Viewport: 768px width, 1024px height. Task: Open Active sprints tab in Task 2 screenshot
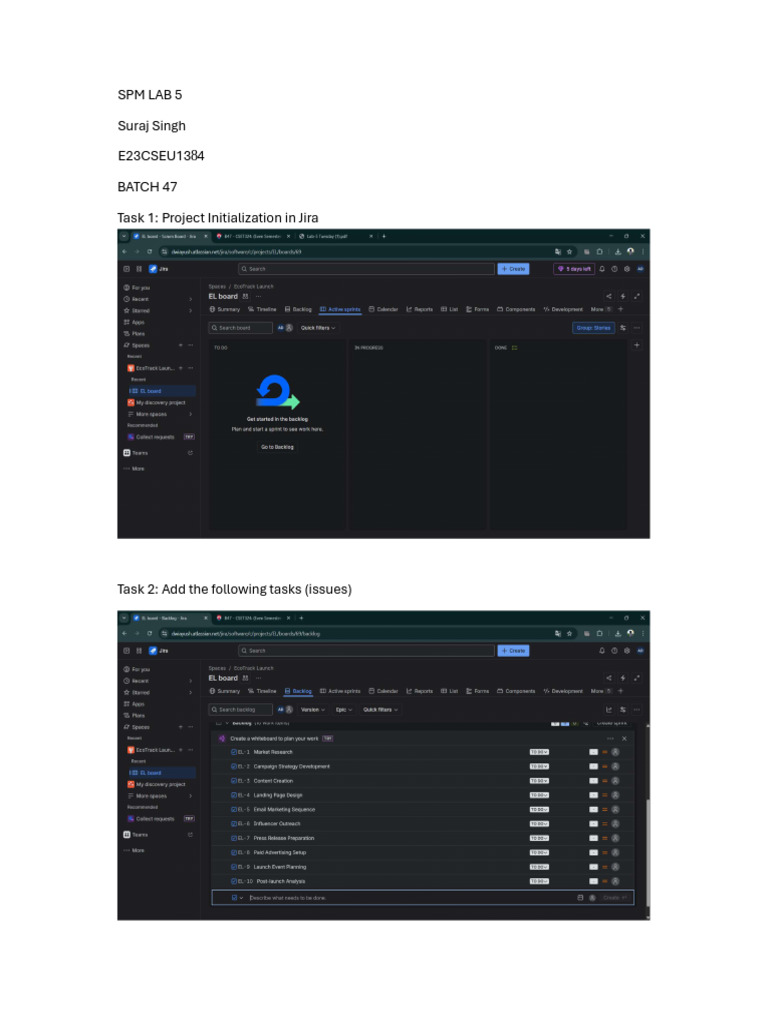pyautogui.click(x=340, y=691)
